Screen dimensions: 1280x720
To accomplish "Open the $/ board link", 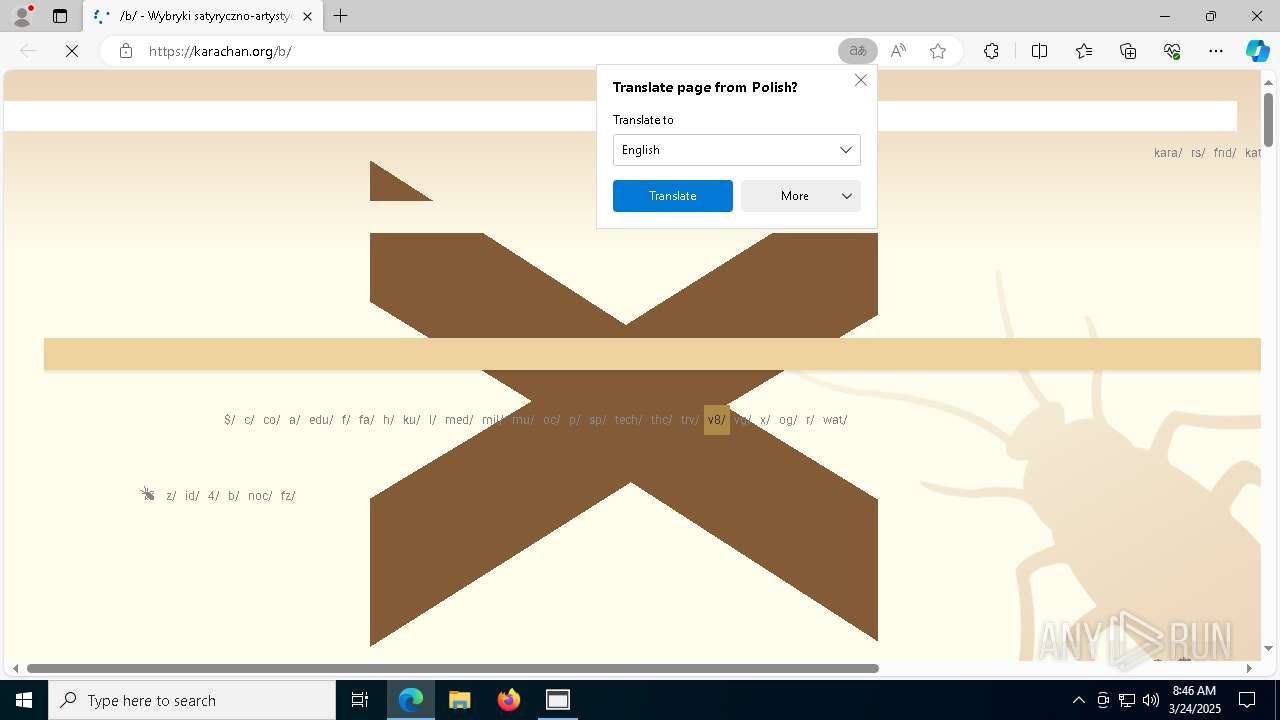I will pyautogui.click(x=230, y=420).
